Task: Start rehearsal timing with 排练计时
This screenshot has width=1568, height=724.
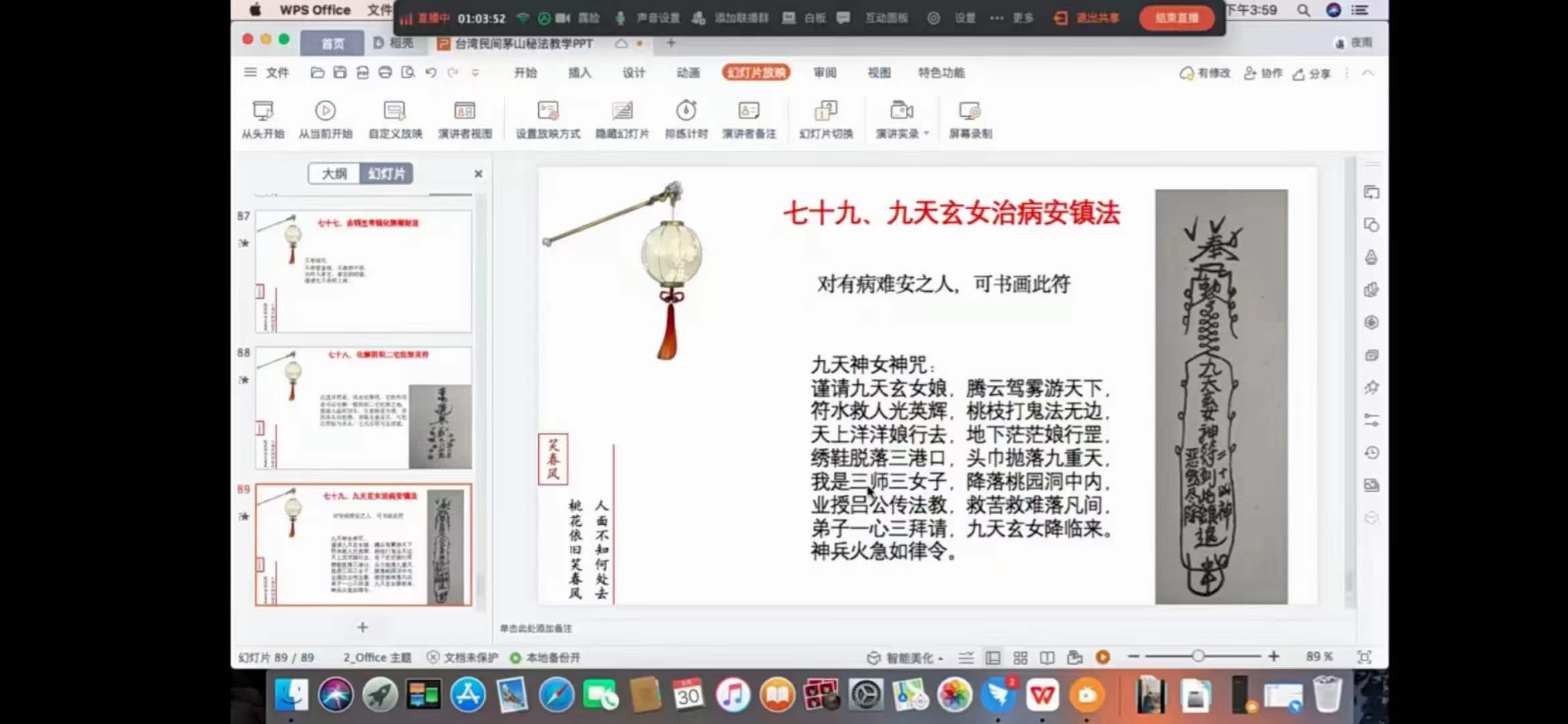Action: [x=685, y=119]
